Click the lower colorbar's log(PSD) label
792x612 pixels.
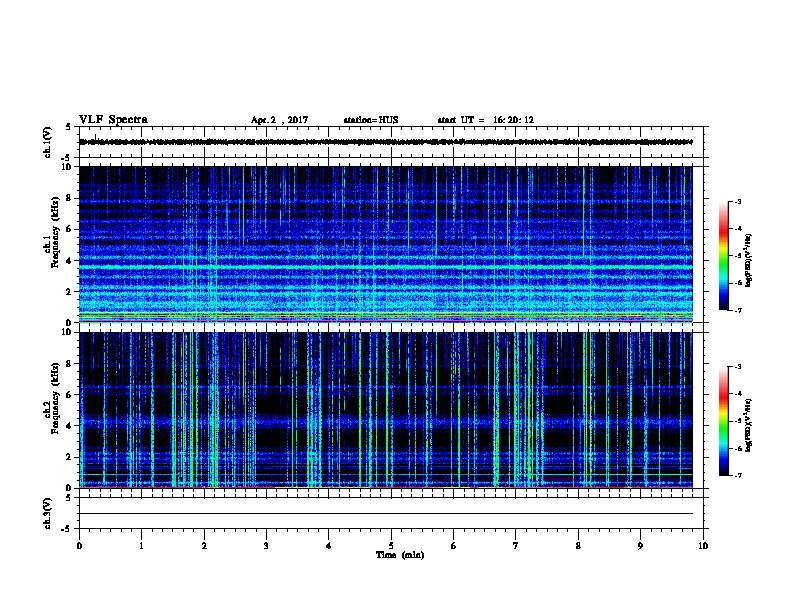tap(749, 425)
